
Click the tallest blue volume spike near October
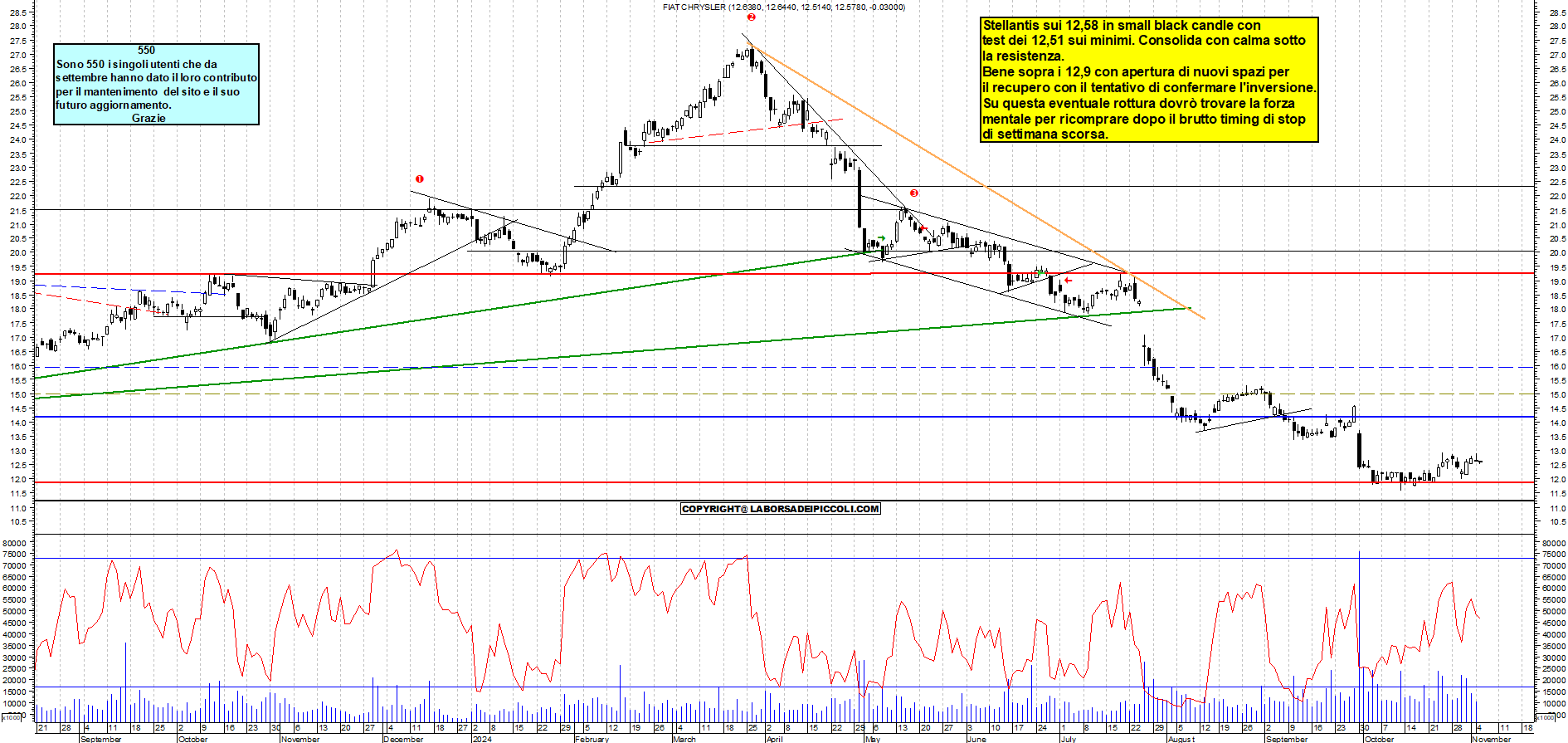tap(1359, 635)
